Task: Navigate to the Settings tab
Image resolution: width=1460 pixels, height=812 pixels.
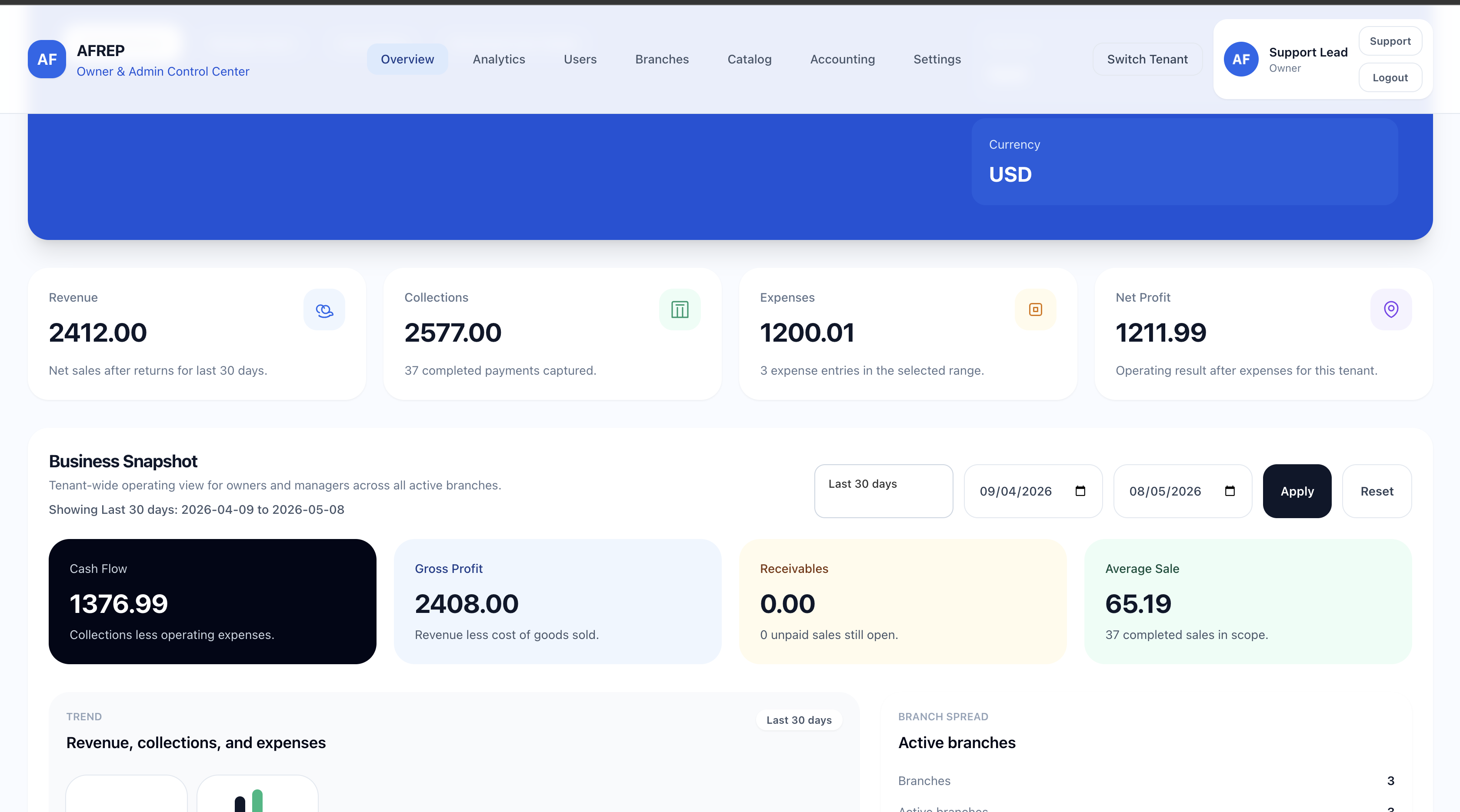Action: (x=937, y=59)
